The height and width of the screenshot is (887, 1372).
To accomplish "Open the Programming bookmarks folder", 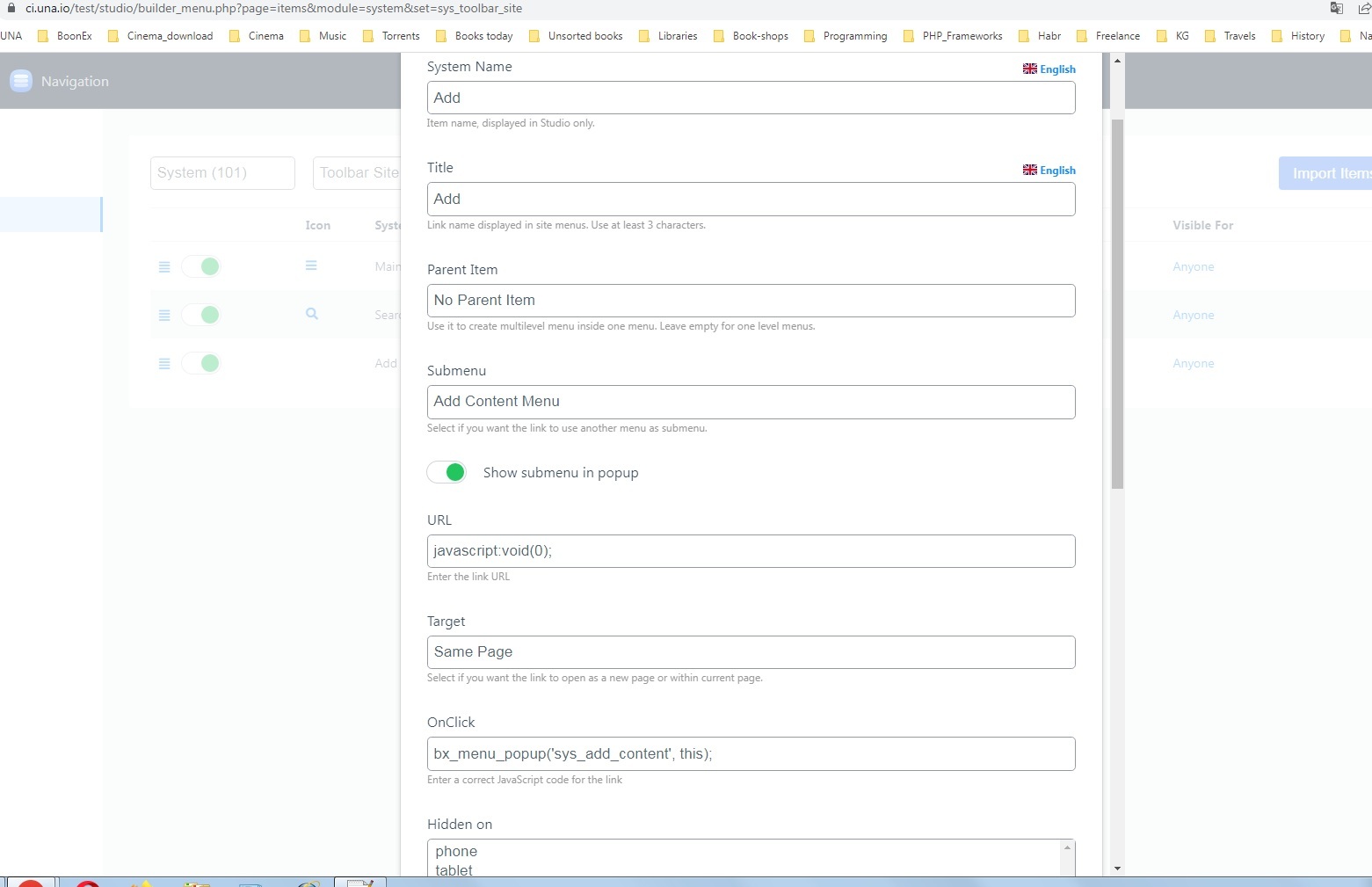I will point(846,36).
